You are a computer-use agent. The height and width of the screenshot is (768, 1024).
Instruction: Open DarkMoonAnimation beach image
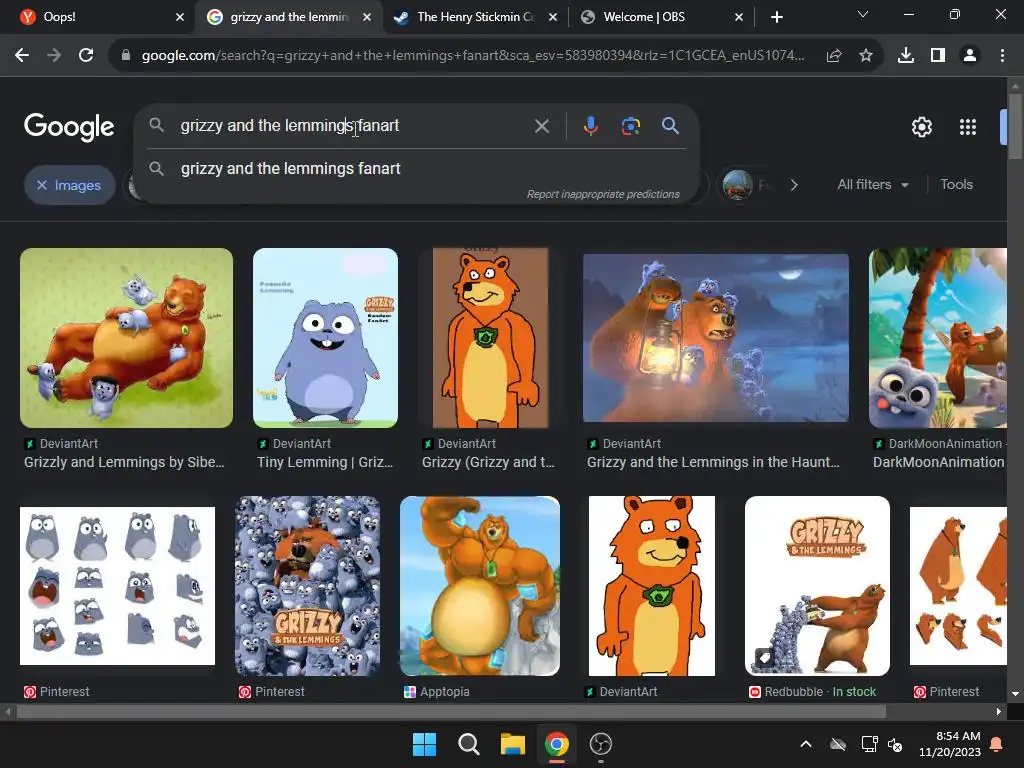click(938, 338)
